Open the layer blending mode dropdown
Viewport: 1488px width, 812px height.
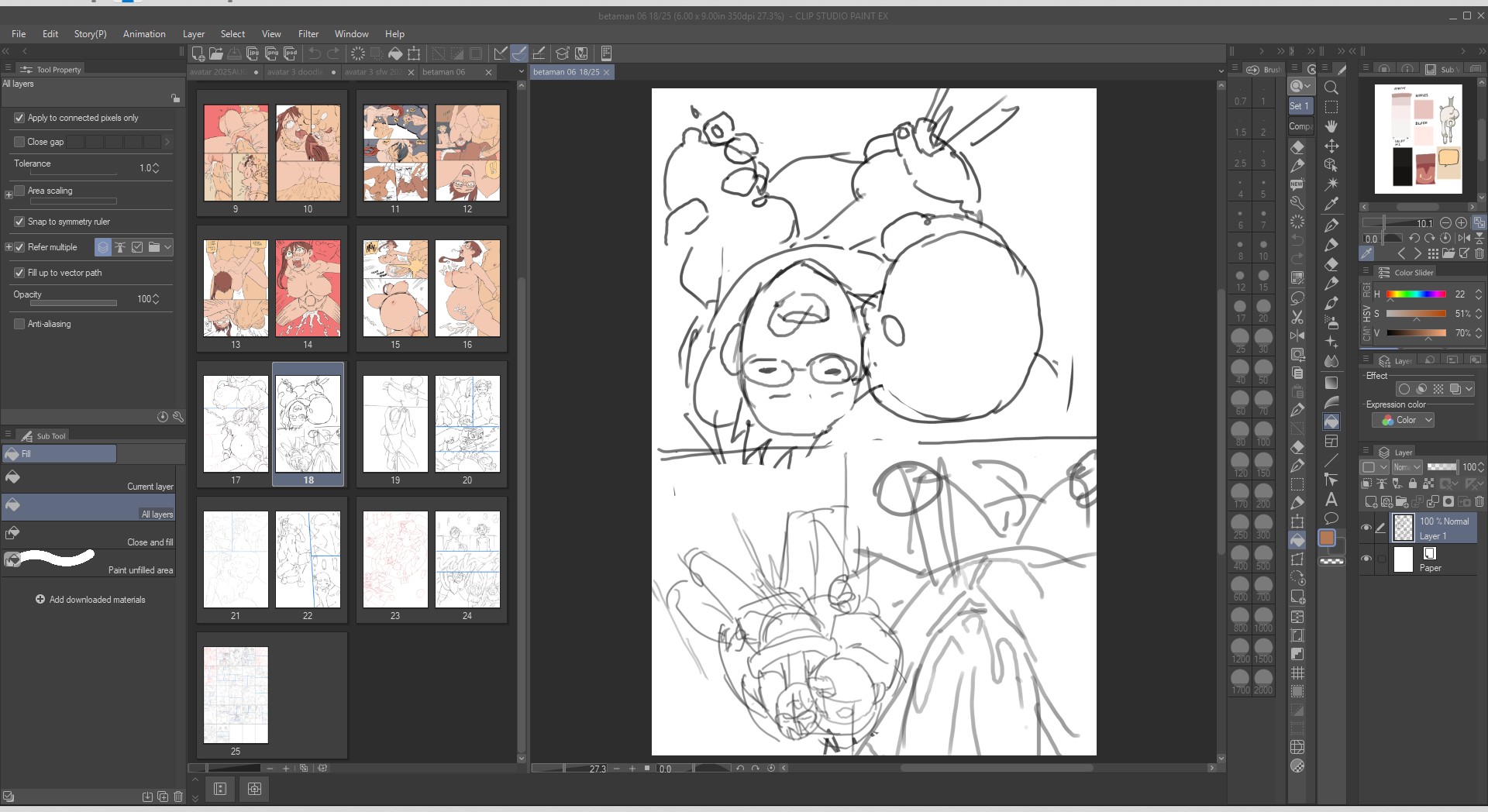1407,467
